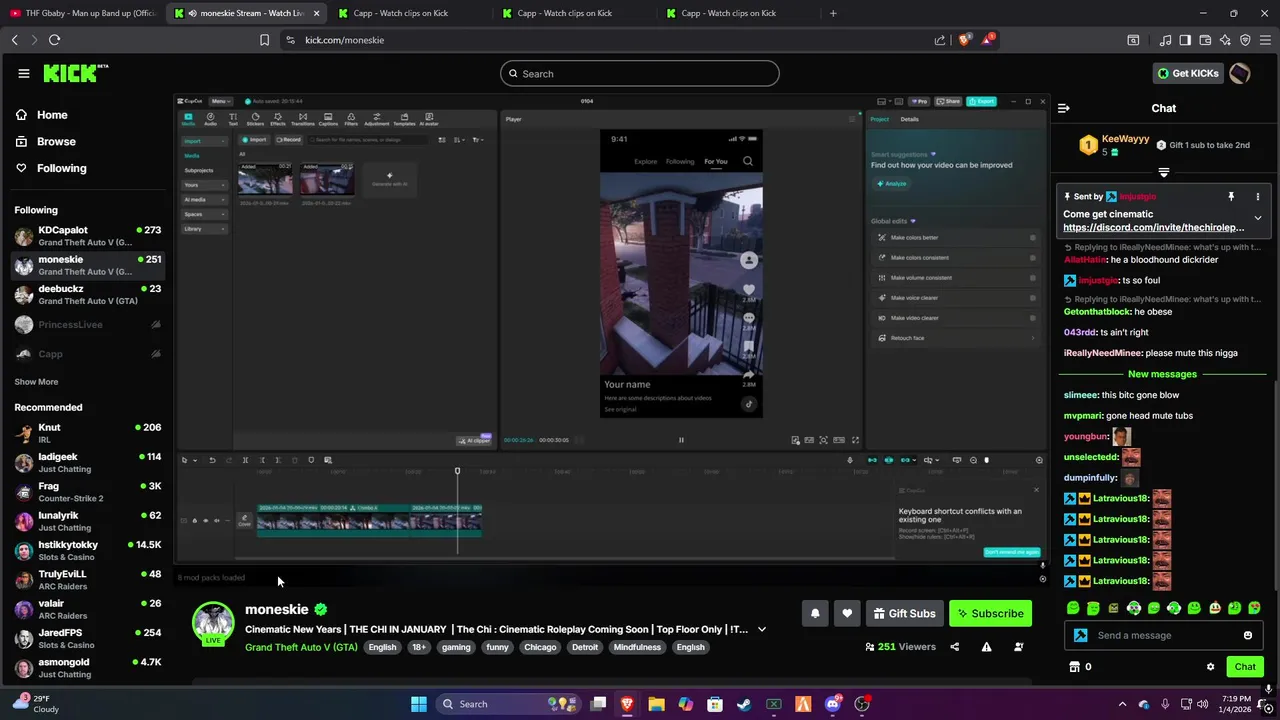Open the Discord invite link in chat
The height and width of the screenshot is (720, 1280).
(x=1154, y=227)
